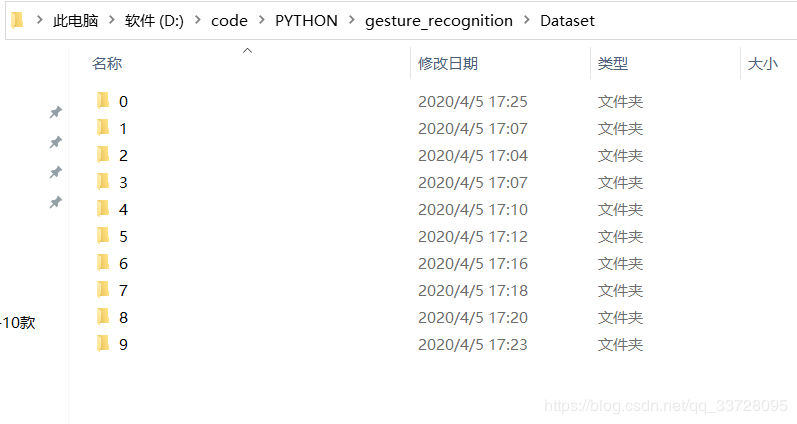This screenshot has height=424, width=797.
Task: Click the address bar folder icon
Action: [x=17, y=20]
